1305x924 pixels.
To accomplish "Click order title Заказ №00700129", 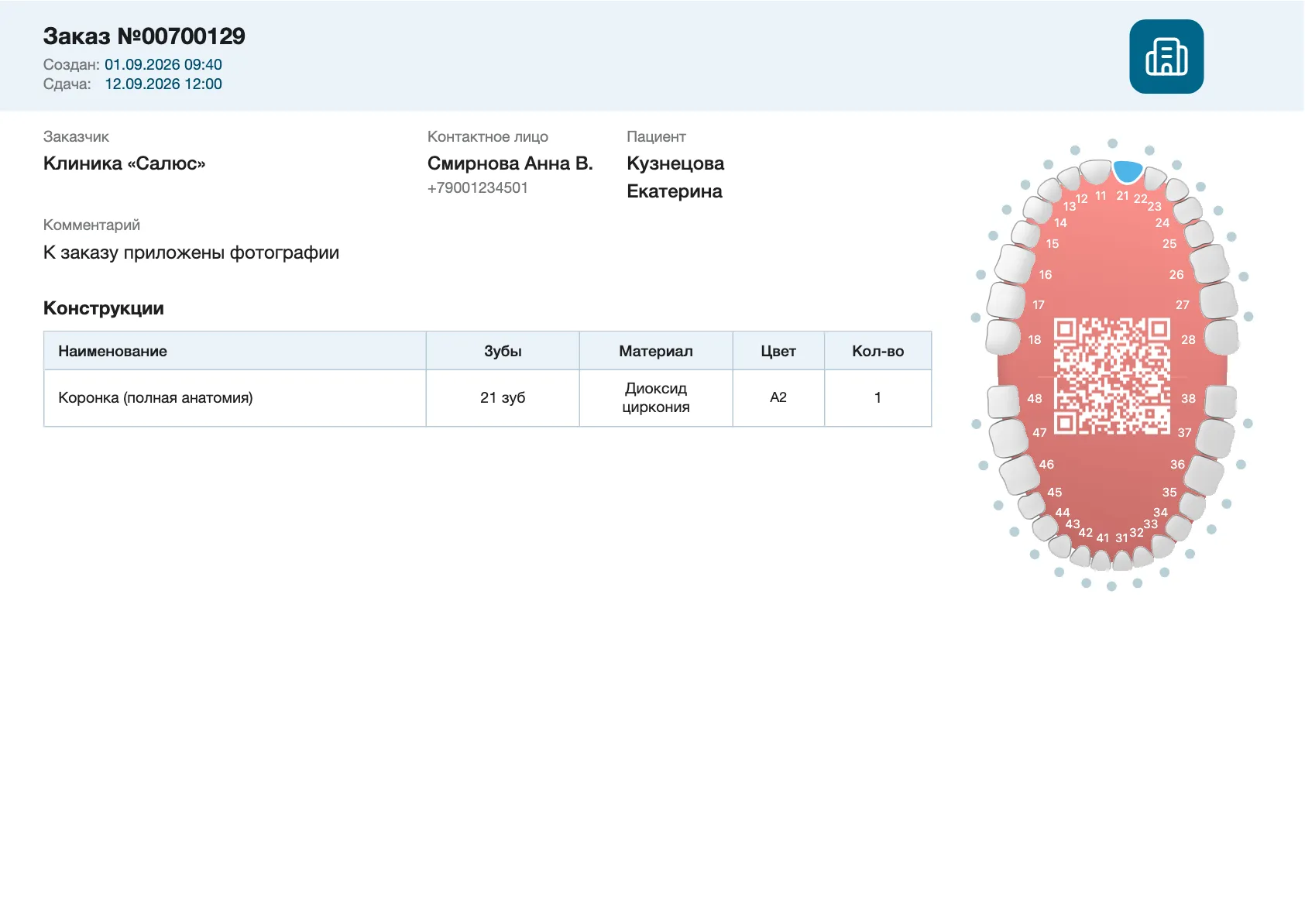I will (x=144, y=36).
